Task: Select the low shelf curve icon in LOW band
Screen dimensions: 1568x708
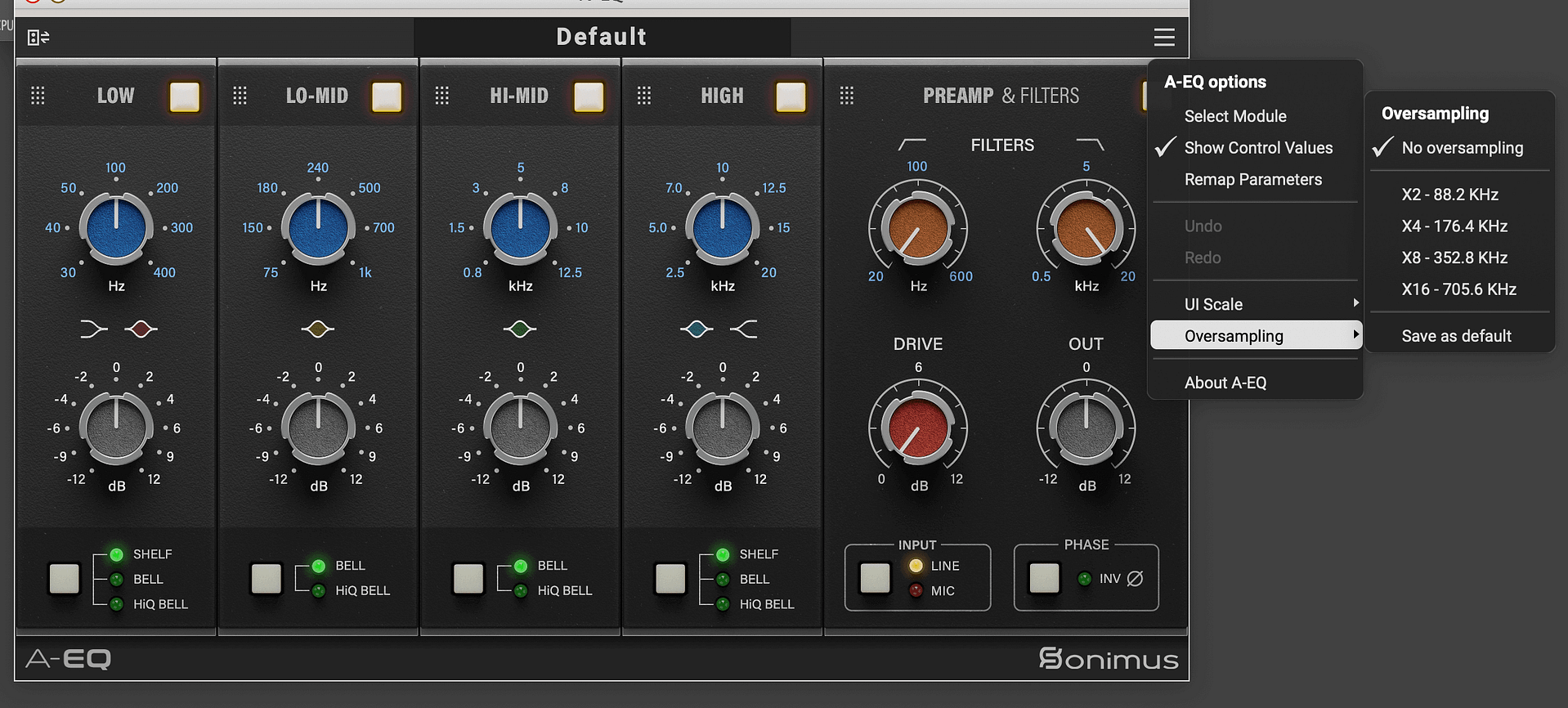Action: 93,329
